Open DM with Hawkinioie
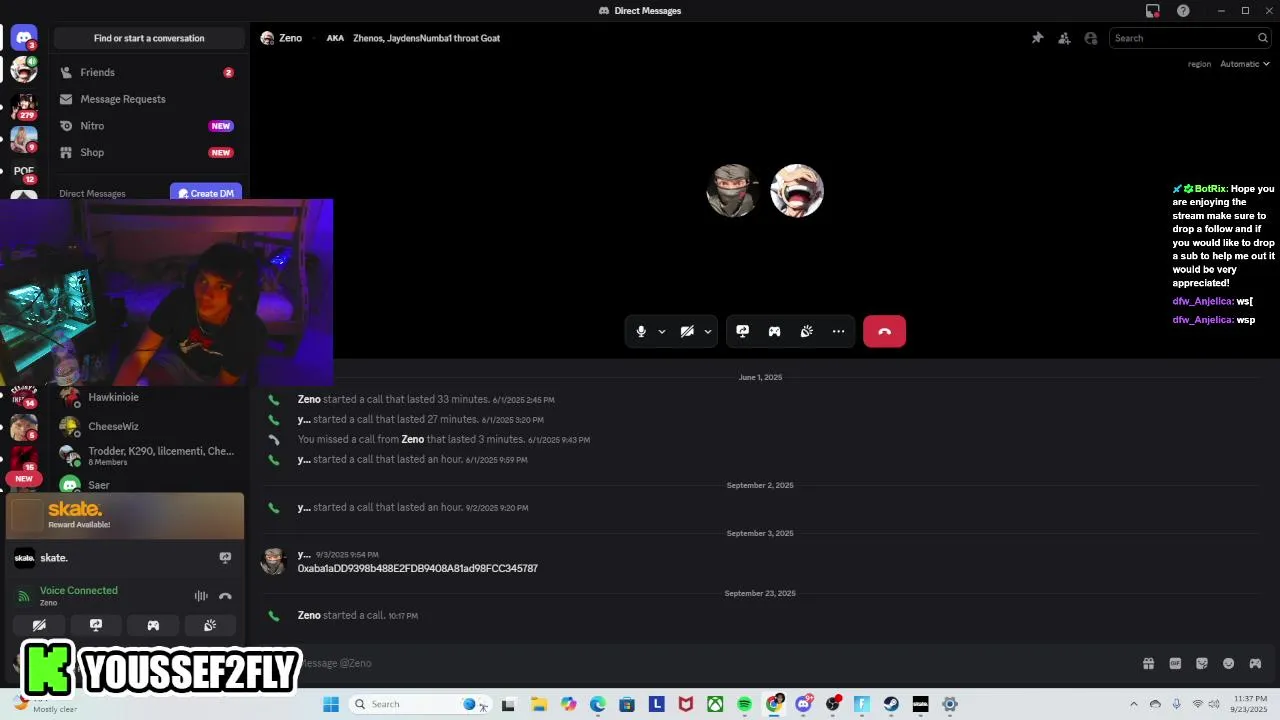1280x720 pixels. (x=148, y=397)
